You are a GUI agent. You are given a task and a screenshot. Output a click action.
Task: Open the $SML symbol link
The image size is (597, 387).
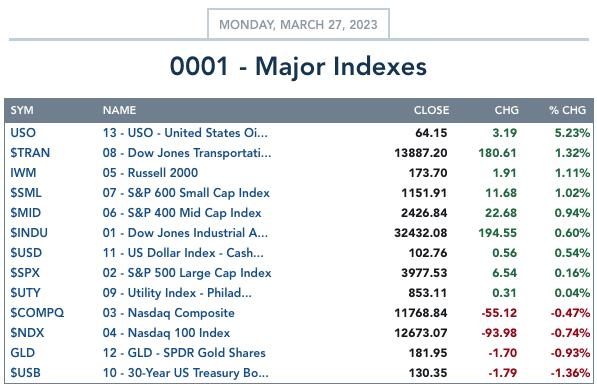pos(26,193)
